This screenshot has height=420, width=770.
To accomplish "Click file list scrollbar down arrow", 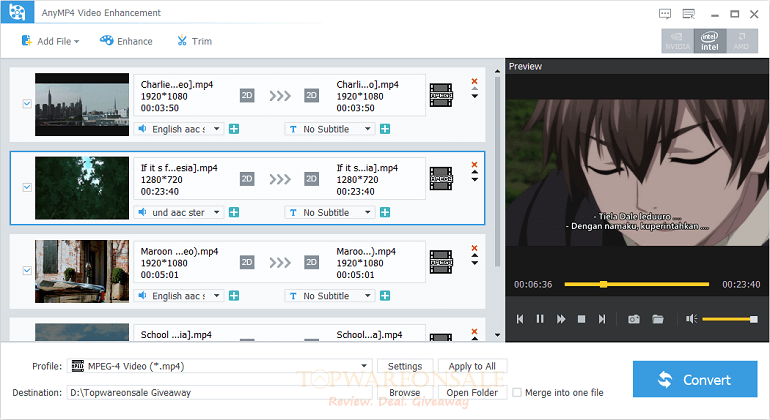I will click(x=497, y=336).
